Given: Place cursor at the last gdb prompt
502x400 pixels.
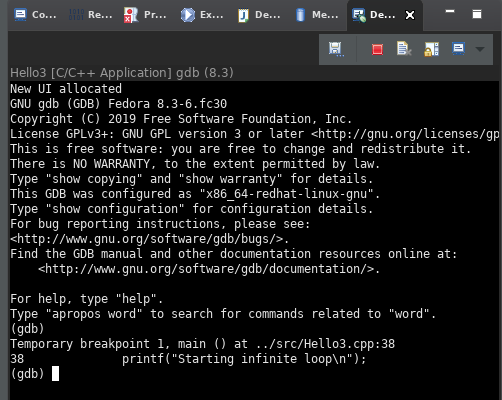Looking at the screenshot, I should pos(56,374).
